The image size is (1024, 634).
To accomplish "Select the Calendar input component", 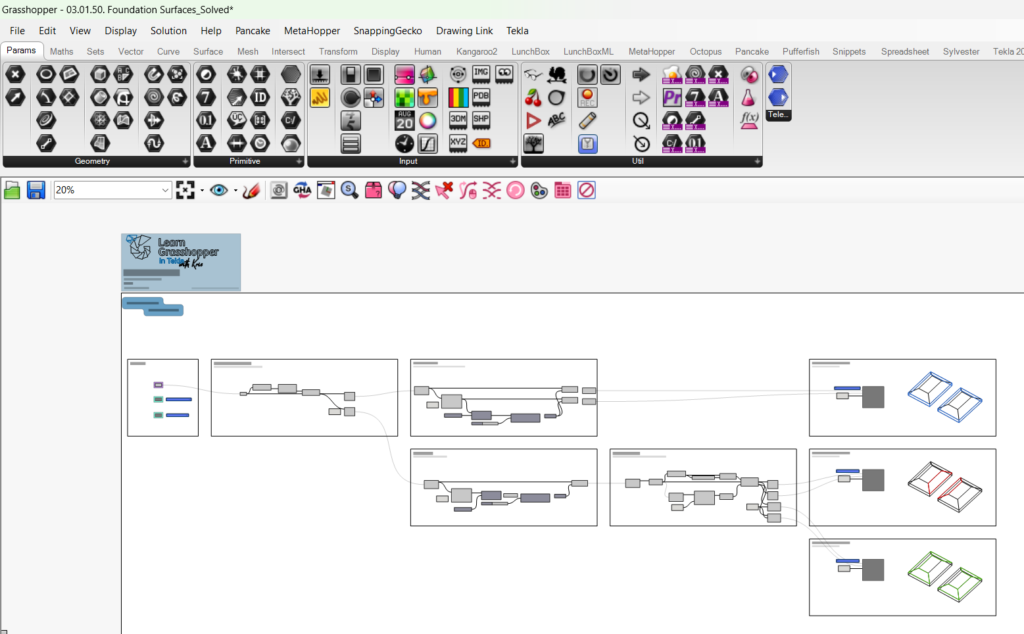I will (404, 120).
